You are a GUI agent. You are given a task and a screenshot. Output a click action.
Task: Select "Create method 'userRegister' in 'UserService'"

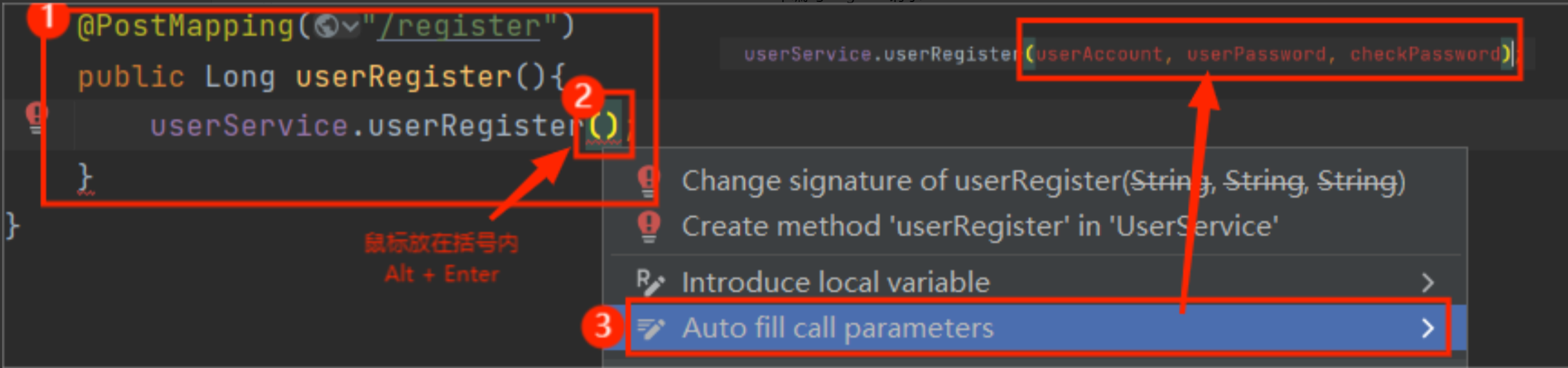click(x=979, y=226)
